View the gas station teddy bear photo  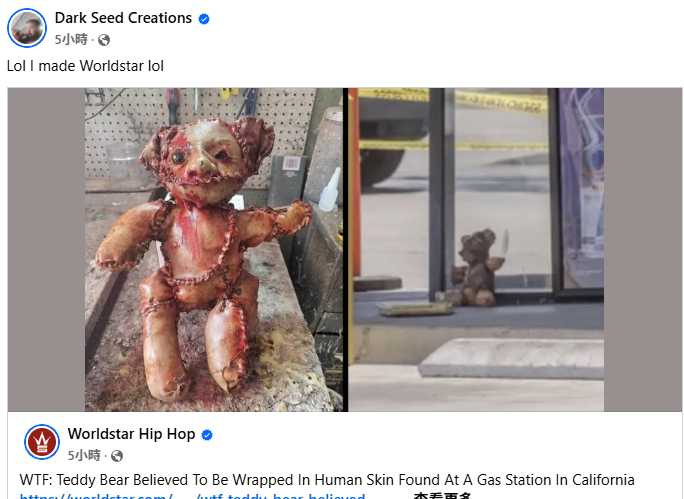pyautogui.click(x=476, y=250)
